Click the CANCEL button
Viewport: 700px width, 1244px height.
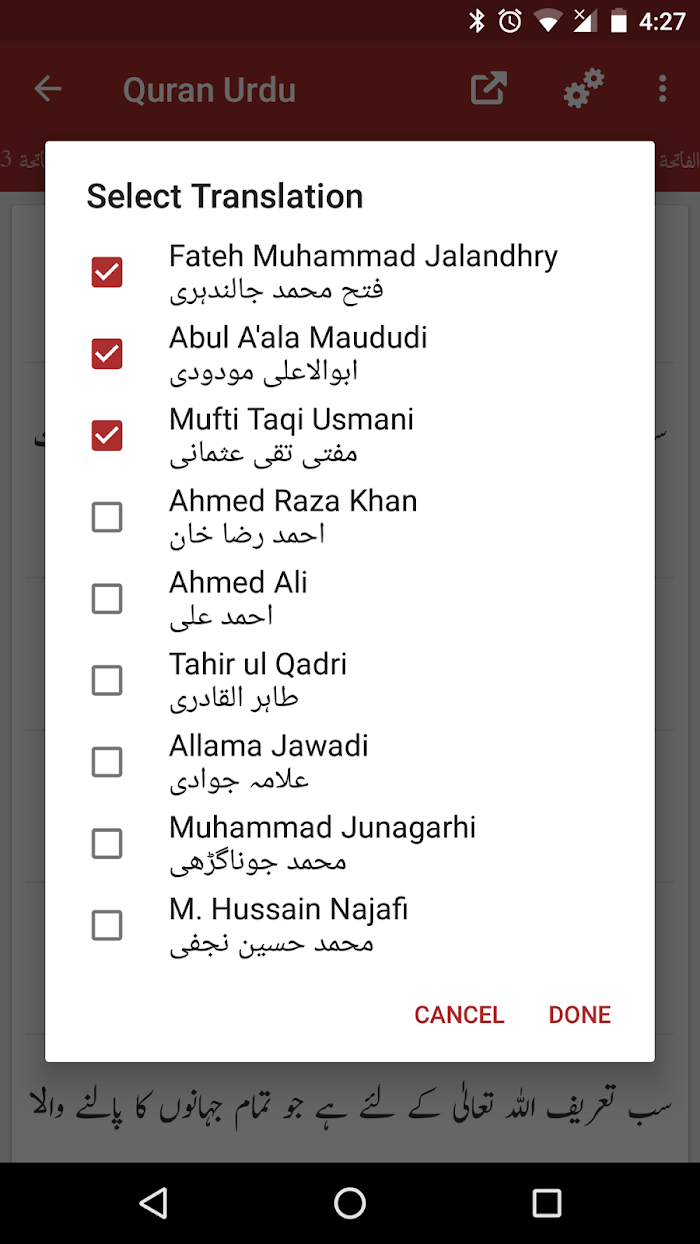(459, 1015)
